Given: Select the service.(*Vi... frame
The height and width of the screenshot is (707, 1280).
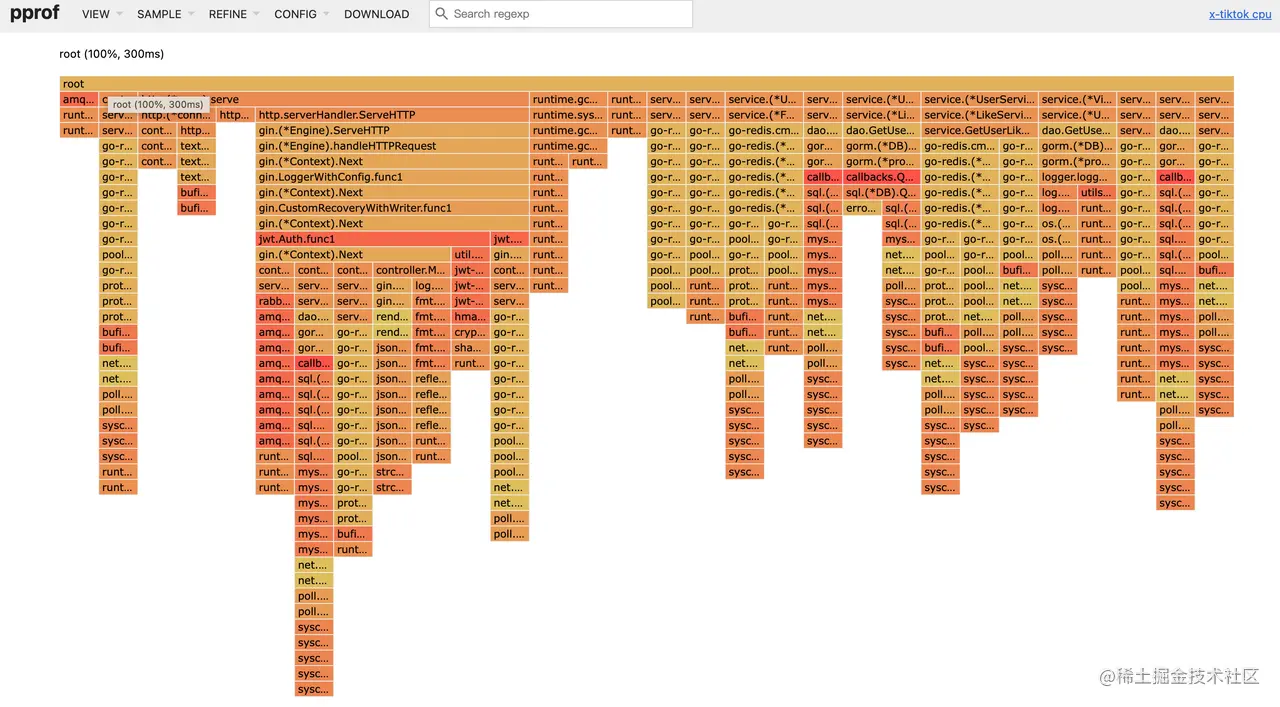Looking at the screenshot, I should click(1077, 100).
